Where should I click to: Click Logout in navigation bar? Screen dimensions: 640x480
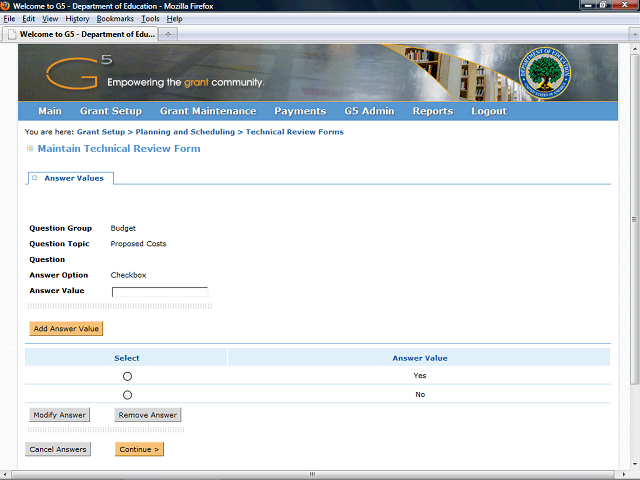pyautogui.click(x=489, y=111)
